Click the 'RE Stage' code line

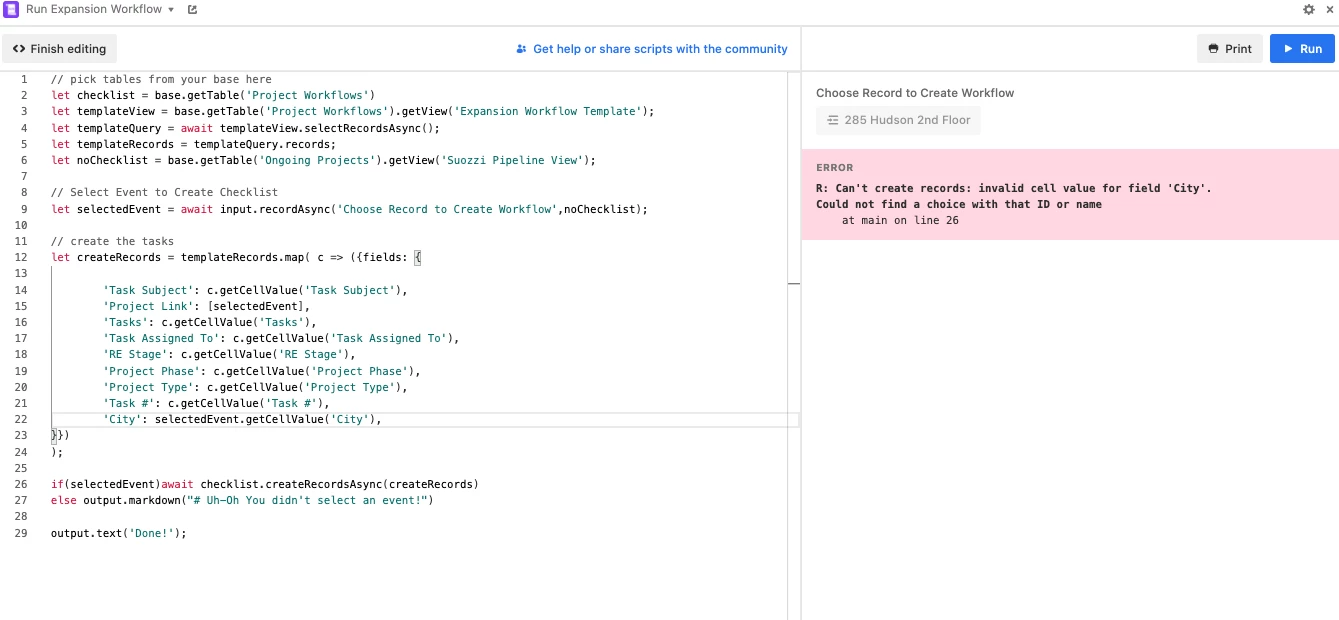pos(229,354)
